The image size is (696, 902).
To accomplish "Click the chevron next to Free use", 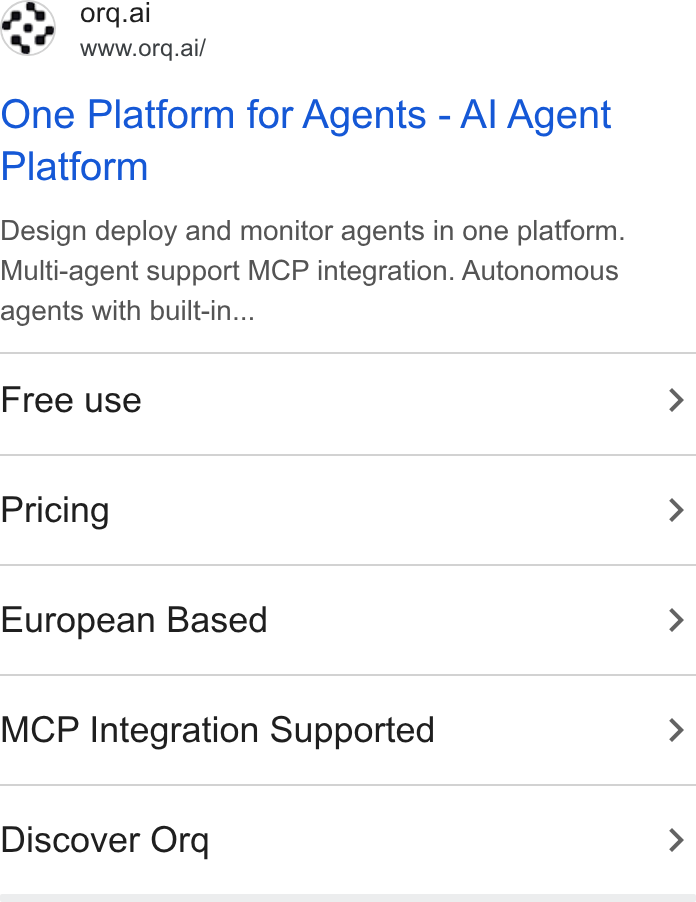I will 676,400.
